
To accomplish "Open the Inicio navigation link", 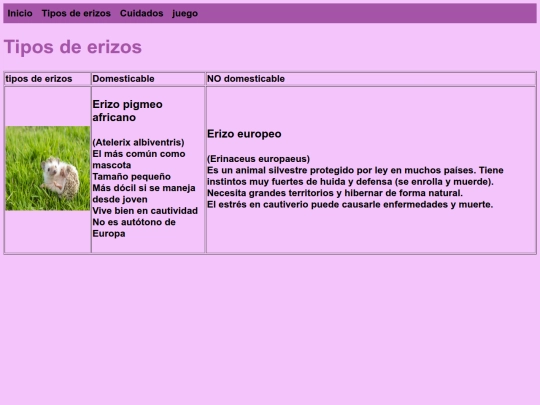I will tap(20, 13).
